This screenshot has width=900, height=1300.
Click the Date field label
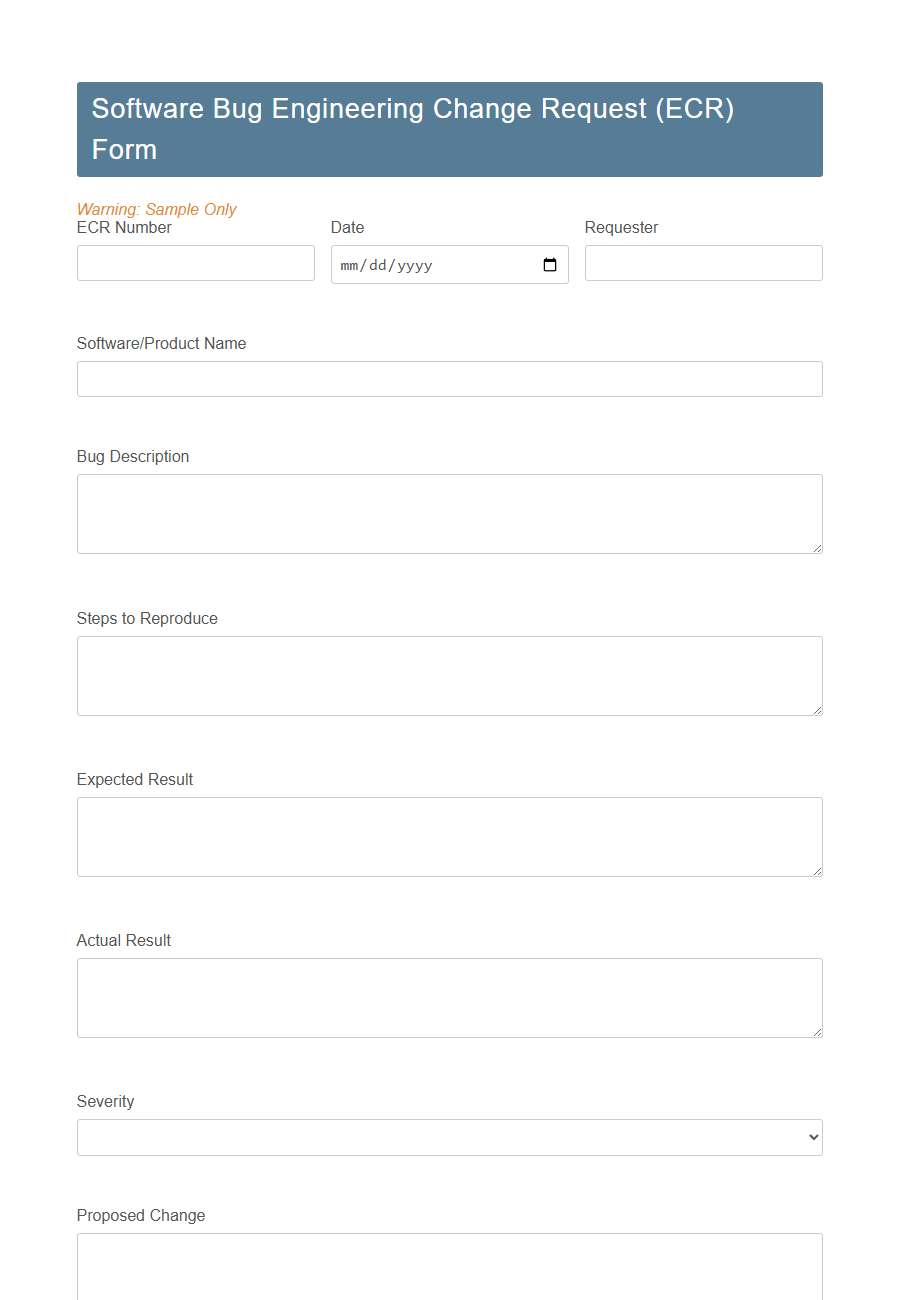pos(347,227)
